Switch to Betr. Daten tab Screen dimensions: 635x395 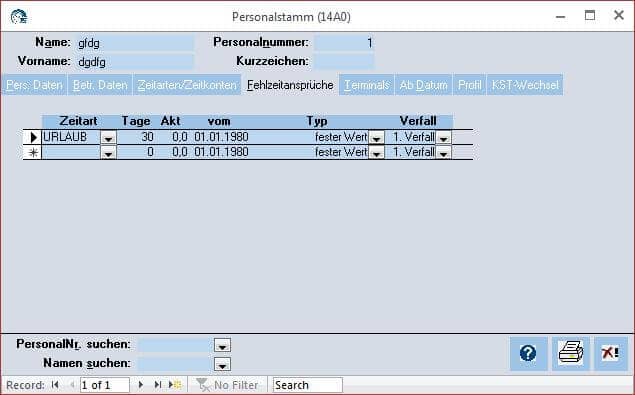tap(100, 85)
